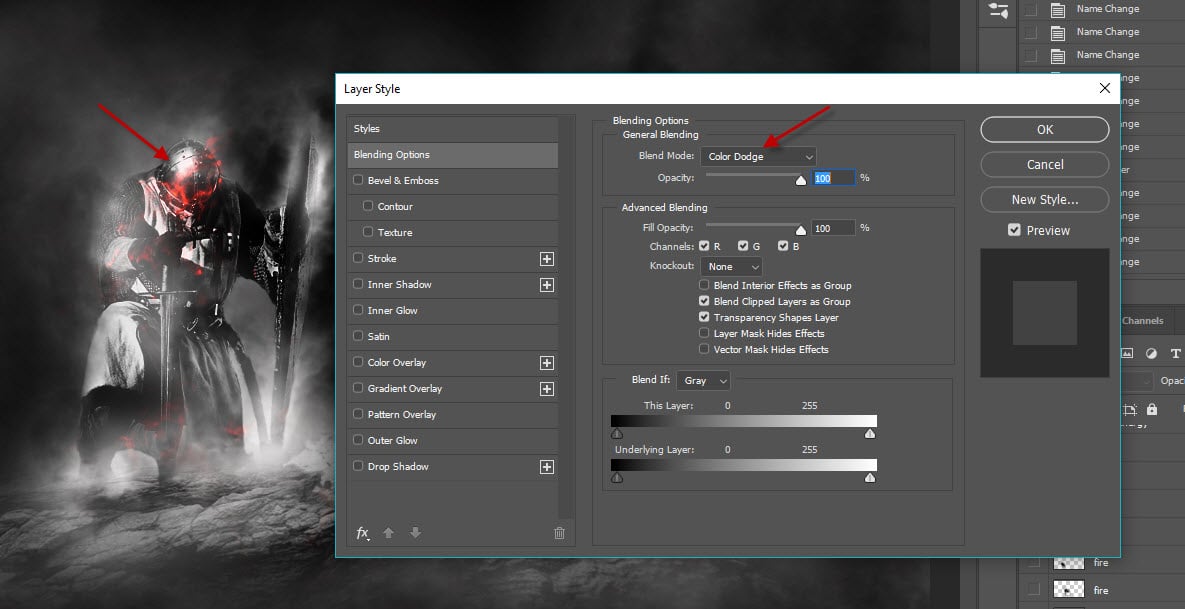Open the Blend If channel dropdown
Viewport: 1185px width, 609px height.
(703, 381)
